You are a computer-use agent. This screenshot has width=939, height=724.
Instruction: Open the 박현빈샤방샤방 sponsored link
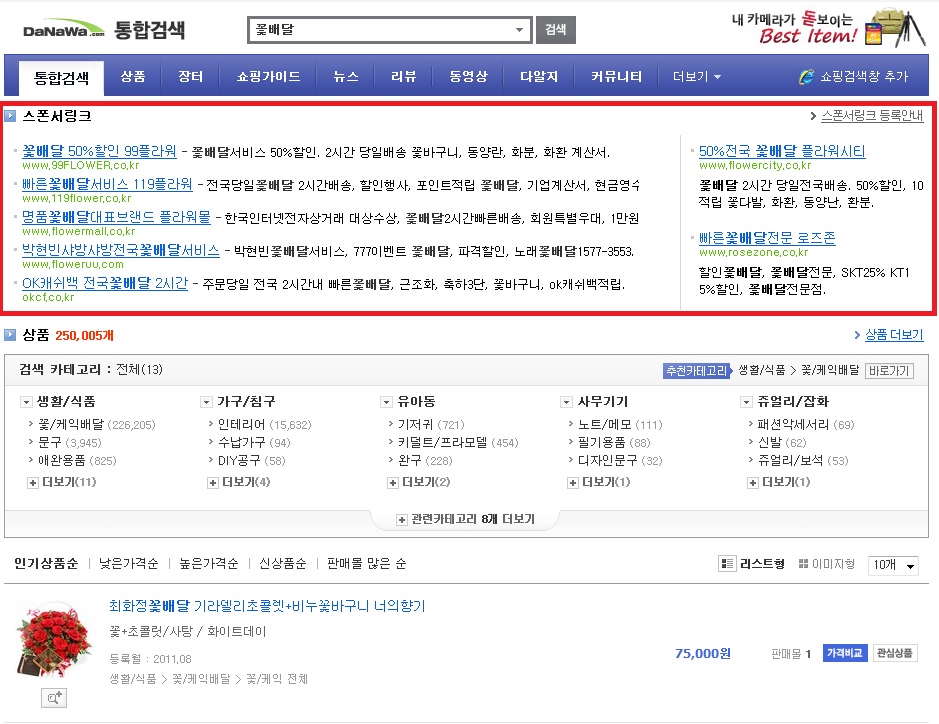tap(121, 250)
